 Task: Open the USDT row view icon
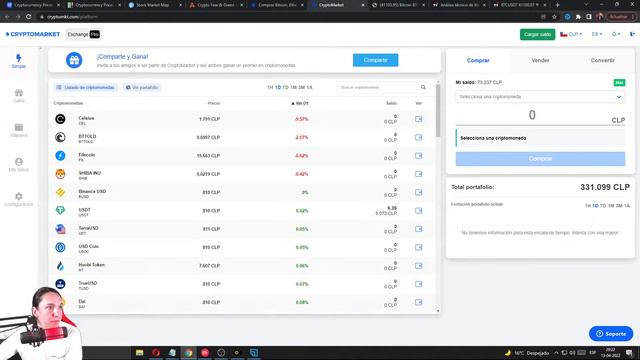click(x=418, y=211)
